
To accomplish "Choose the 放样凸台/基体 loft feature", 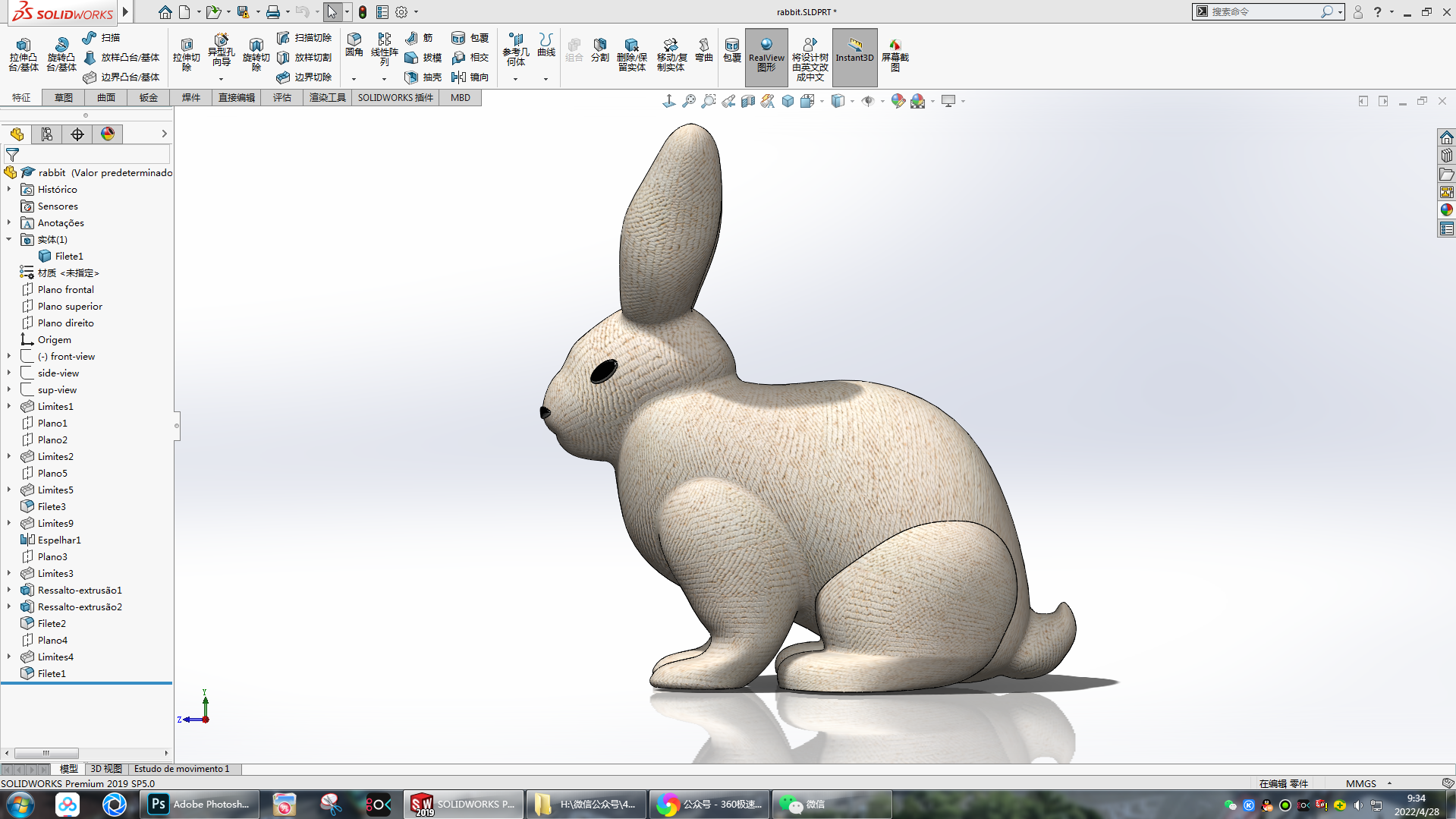I will pyautogui.click(x=121, y=57).
